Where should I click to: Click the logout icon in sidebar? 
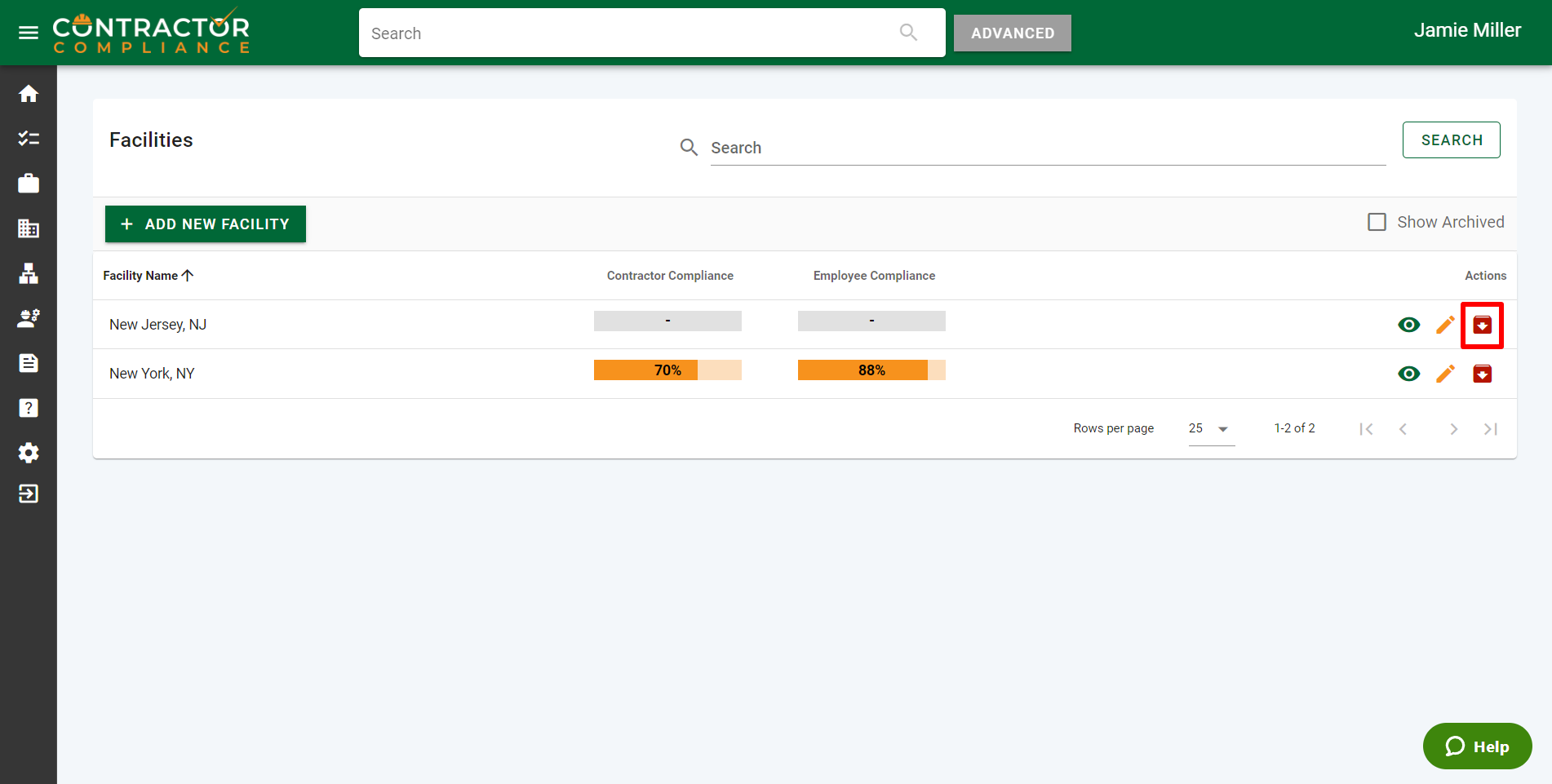point(29,494)
